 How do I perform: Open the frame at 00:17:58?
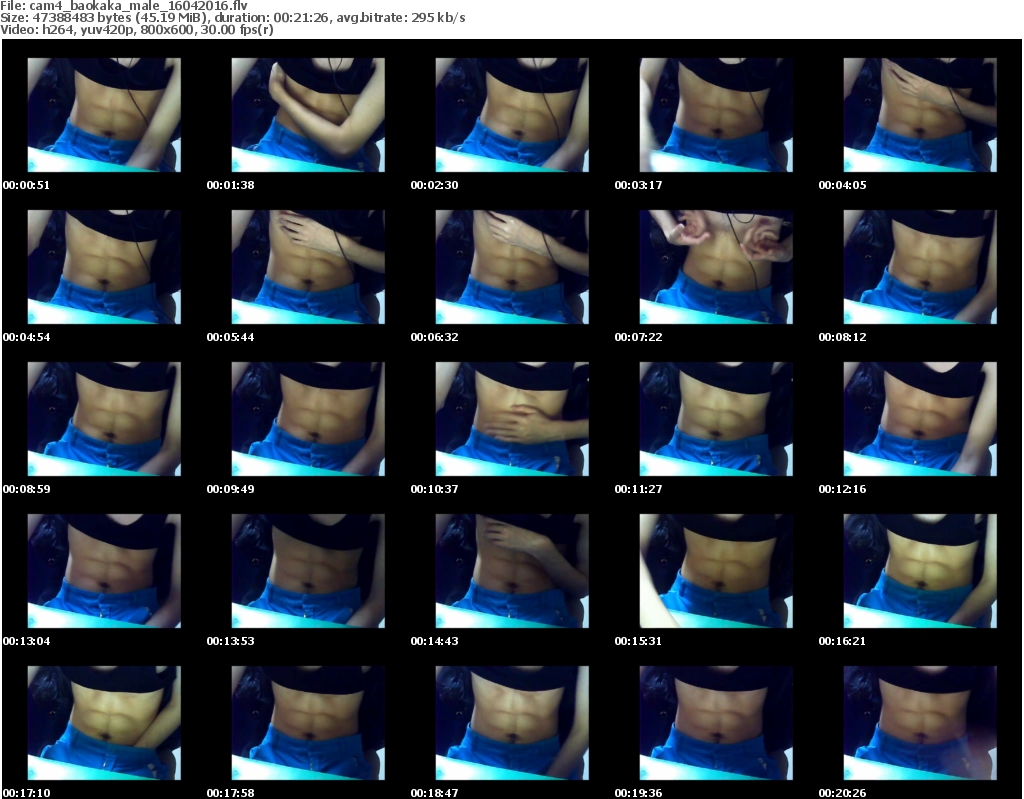[308, 723]
